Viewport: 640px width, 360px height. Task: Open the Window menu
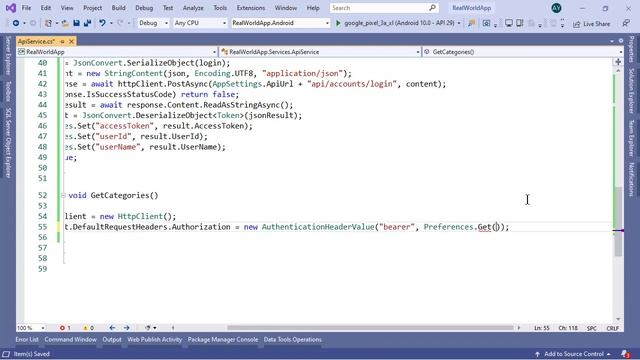click(286, 8)
